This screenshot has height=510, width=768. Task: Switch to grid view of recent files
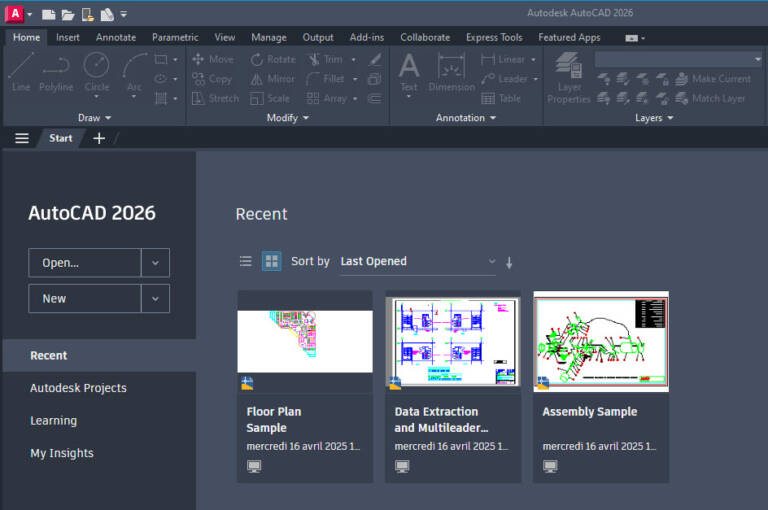(271, 261)
